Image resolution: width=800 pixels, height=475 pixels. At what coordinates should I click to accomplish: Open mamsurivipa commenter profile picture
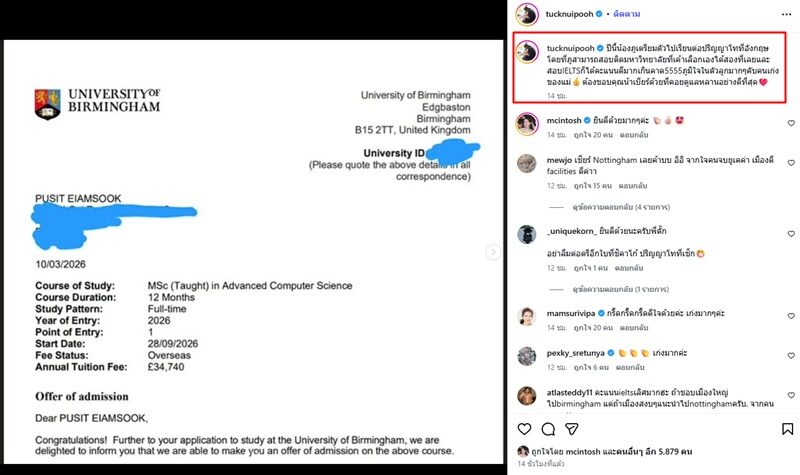527,316
